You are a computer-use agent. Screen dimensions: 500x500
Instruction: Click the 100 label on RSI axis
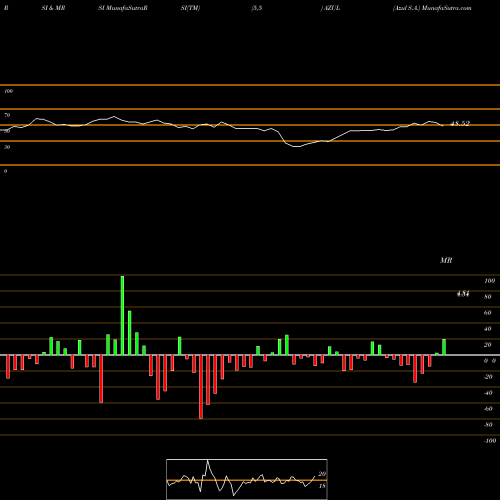point(8,91)
